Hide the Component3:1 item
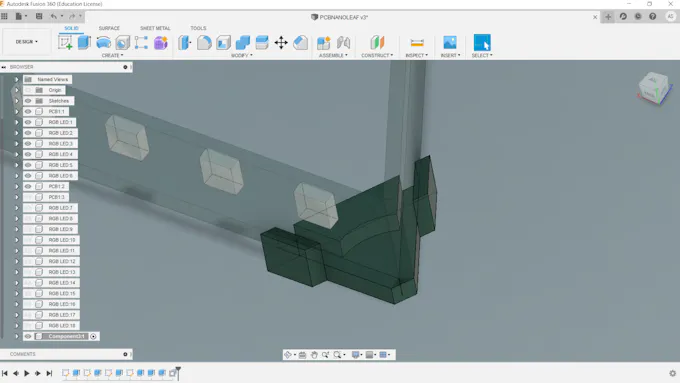The width and height of the screenshot is (680, 383). 28,336
